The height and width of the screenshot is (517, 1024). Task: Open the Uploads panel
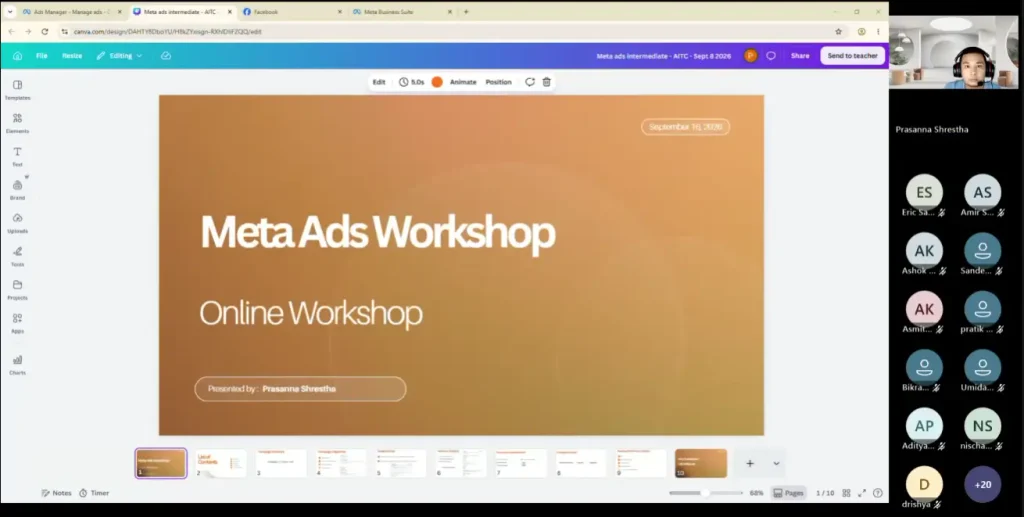point(18,223)
